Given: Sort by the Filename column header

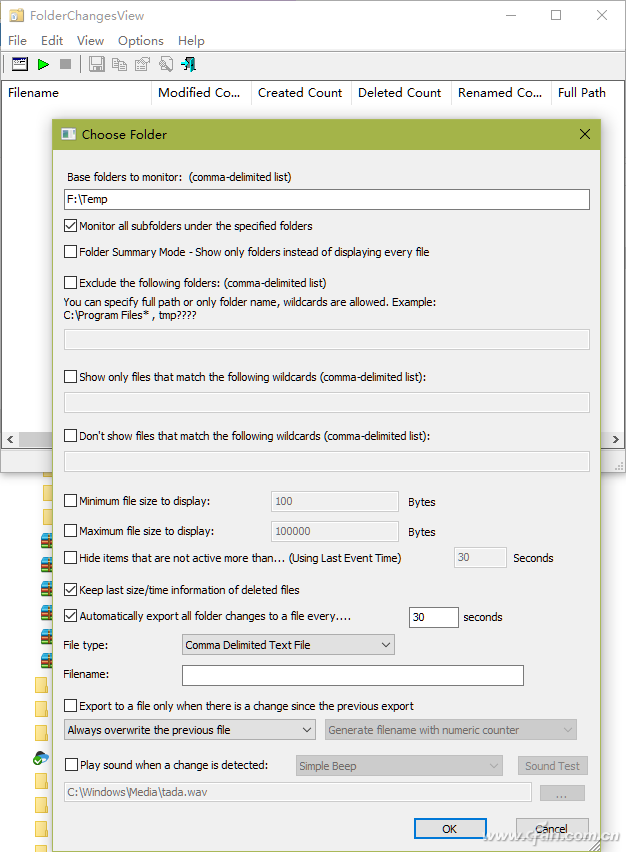Looking at the screenshot, I should pyautogui.click(x=76, y=93).
